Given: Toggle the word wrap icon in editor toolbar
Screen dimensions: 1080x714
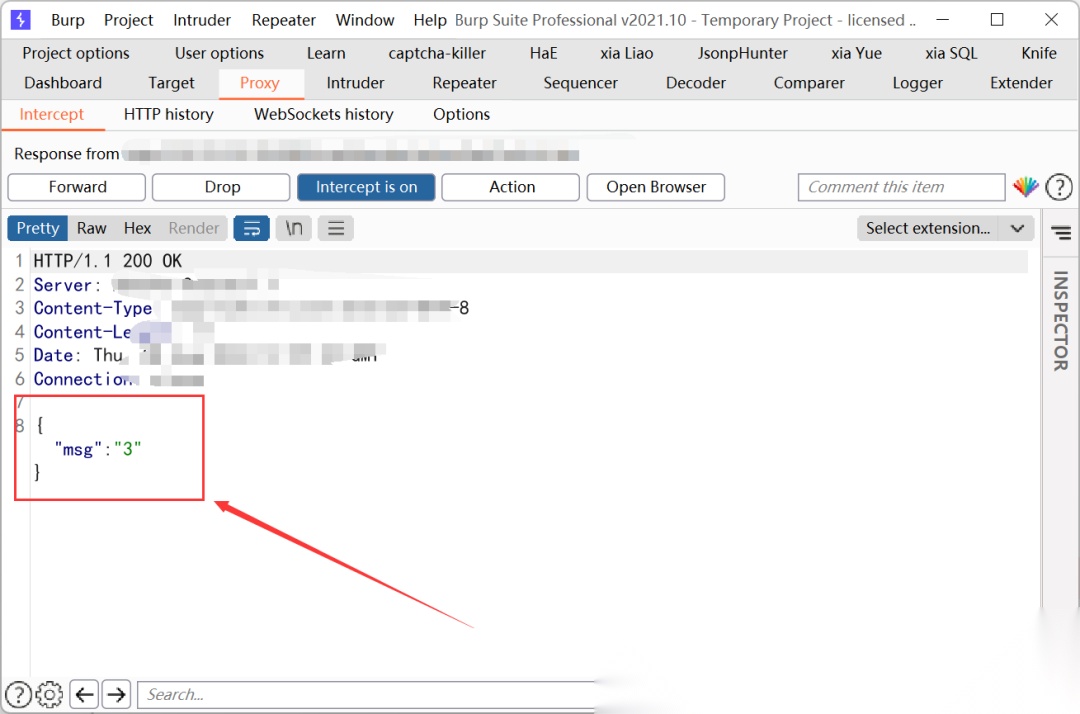Looking at the screenshot, I should coord(251,228).
